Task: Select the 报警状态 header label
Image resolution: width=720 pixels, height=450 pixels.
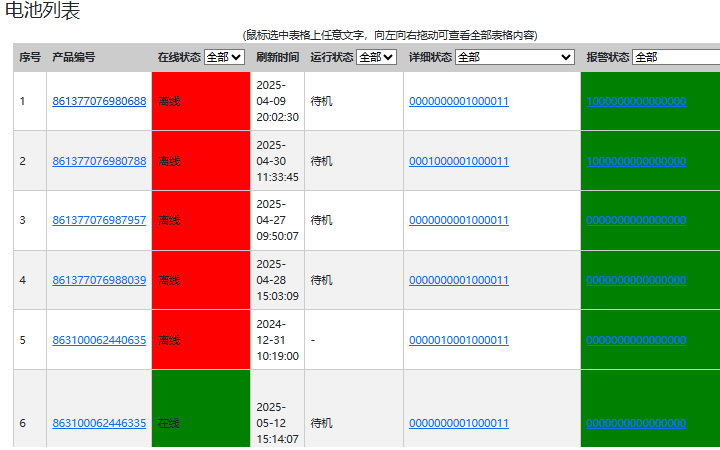Action: [608, 57]
